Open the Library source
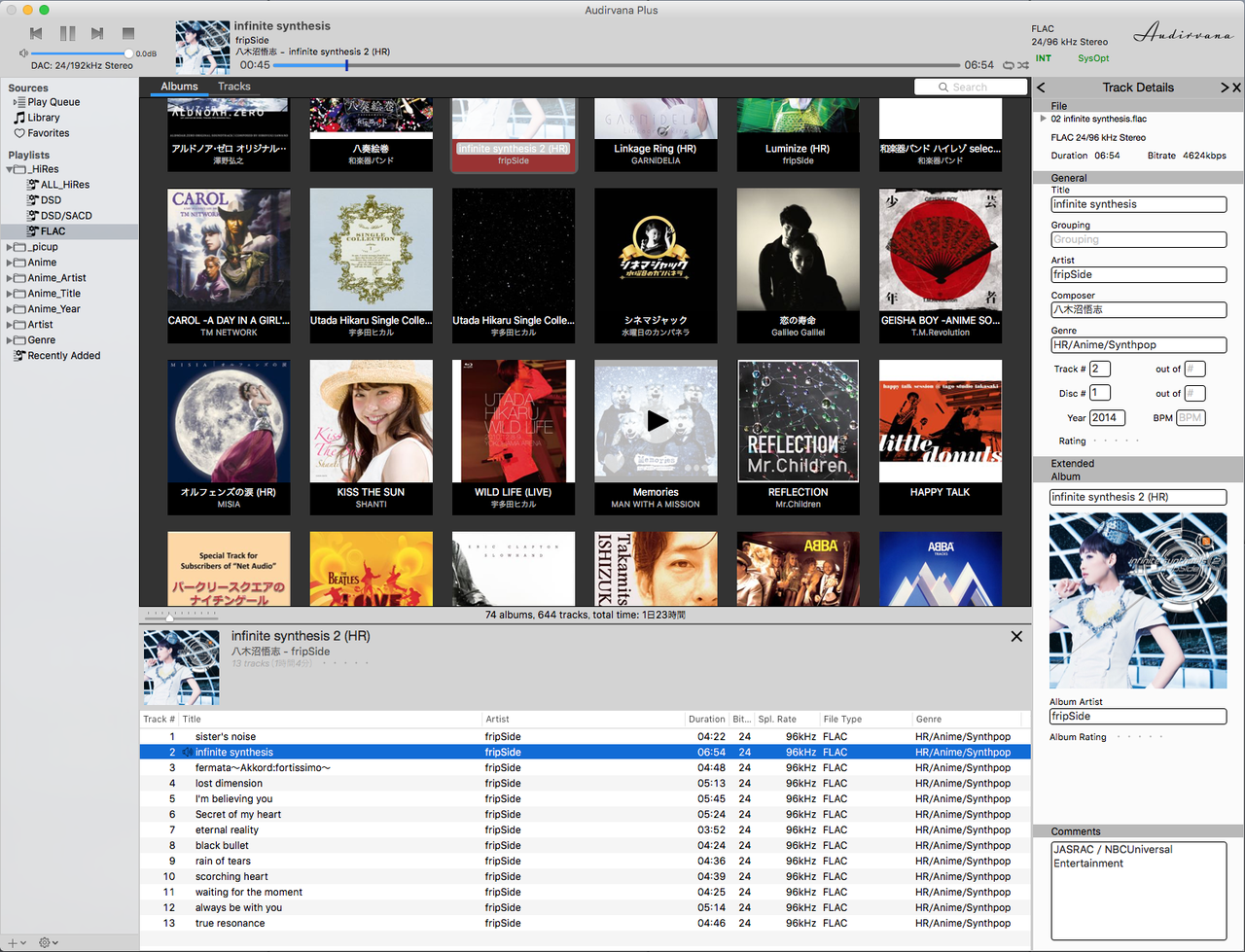This screenshot has height=952, width=1245. pyautogui.click(x=43, y=118)
